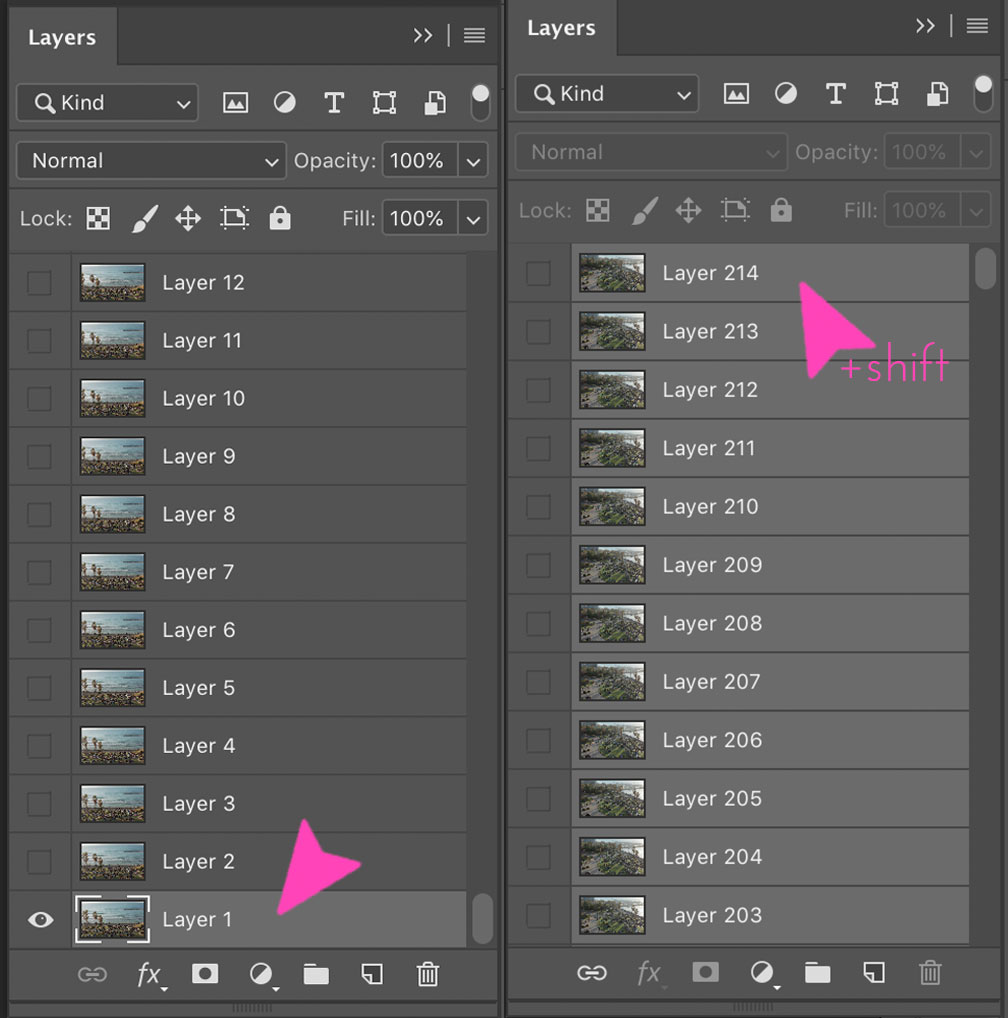
Task: Open the Kind filter dropdown
Action: 107,102
